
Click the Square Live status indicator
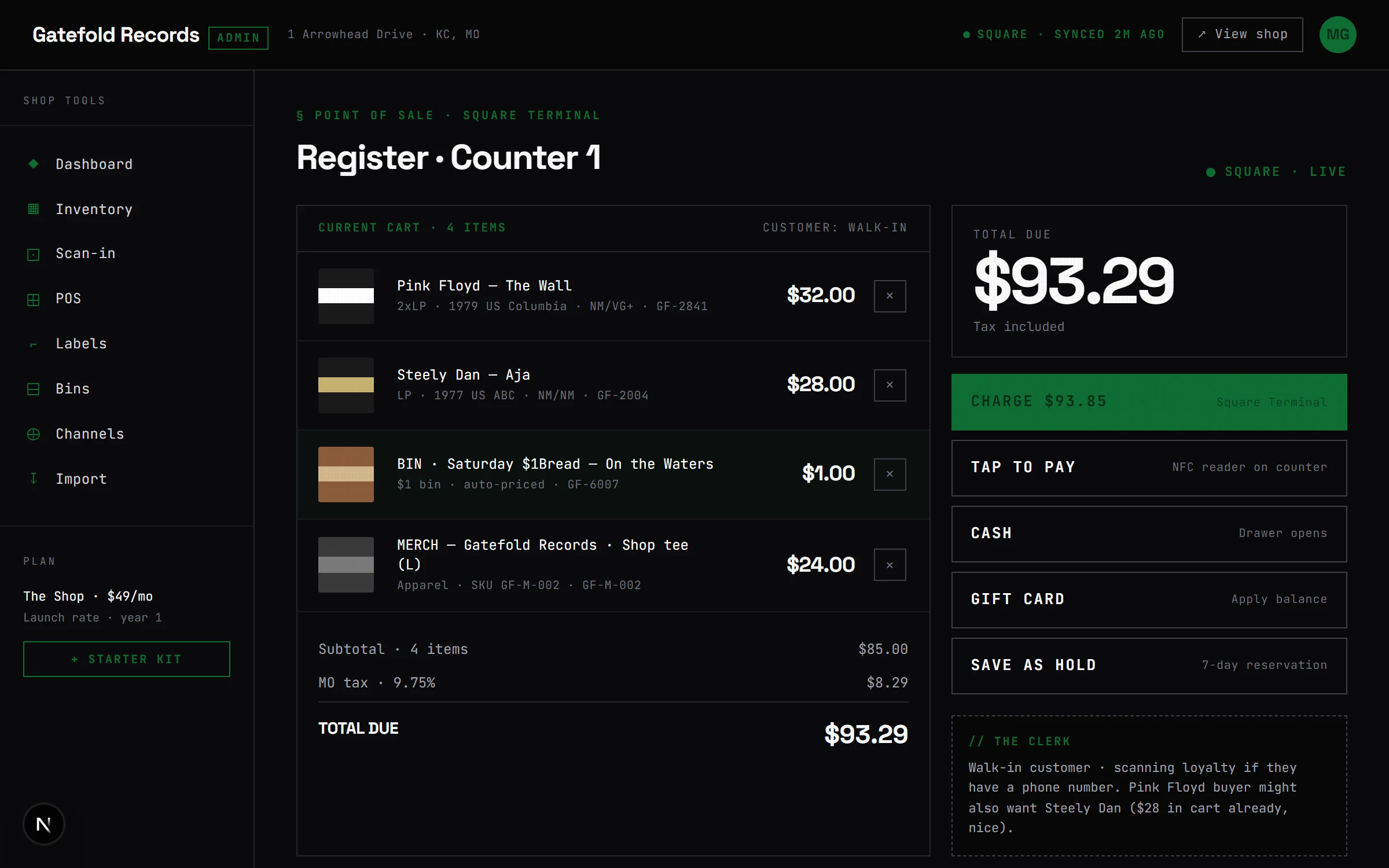(1276, 172)
